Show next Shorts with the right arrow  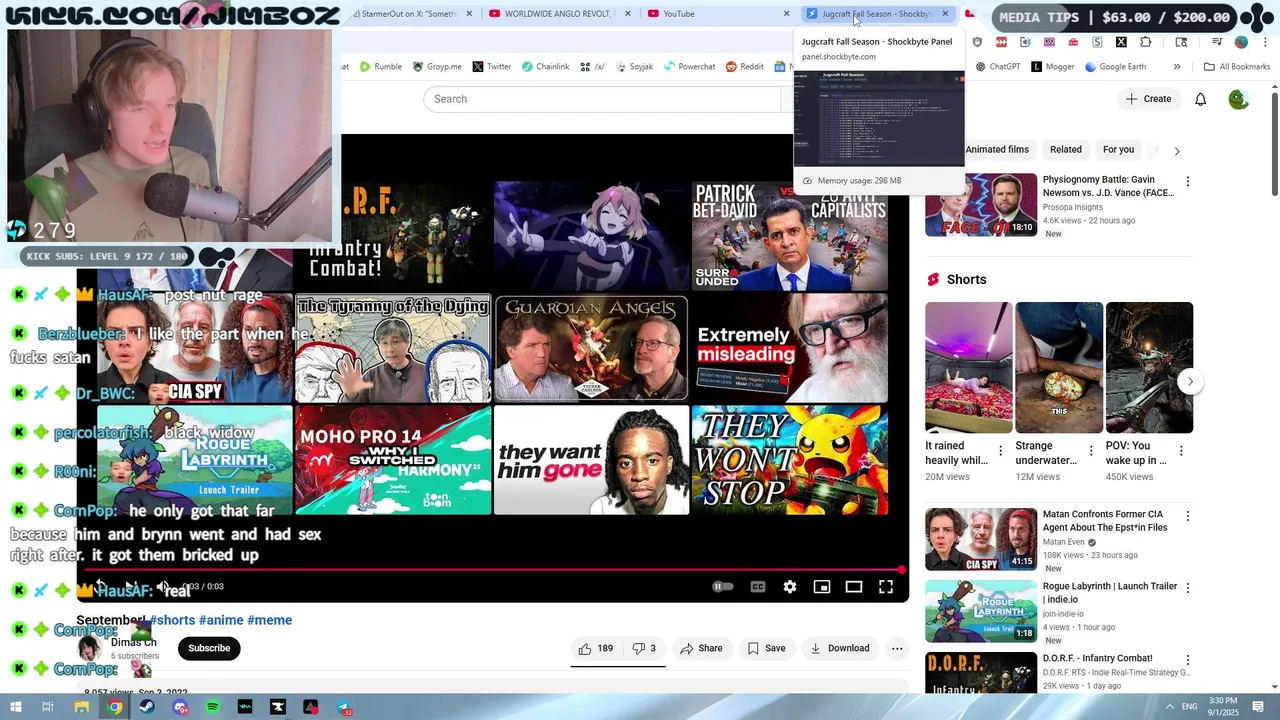1189,381
